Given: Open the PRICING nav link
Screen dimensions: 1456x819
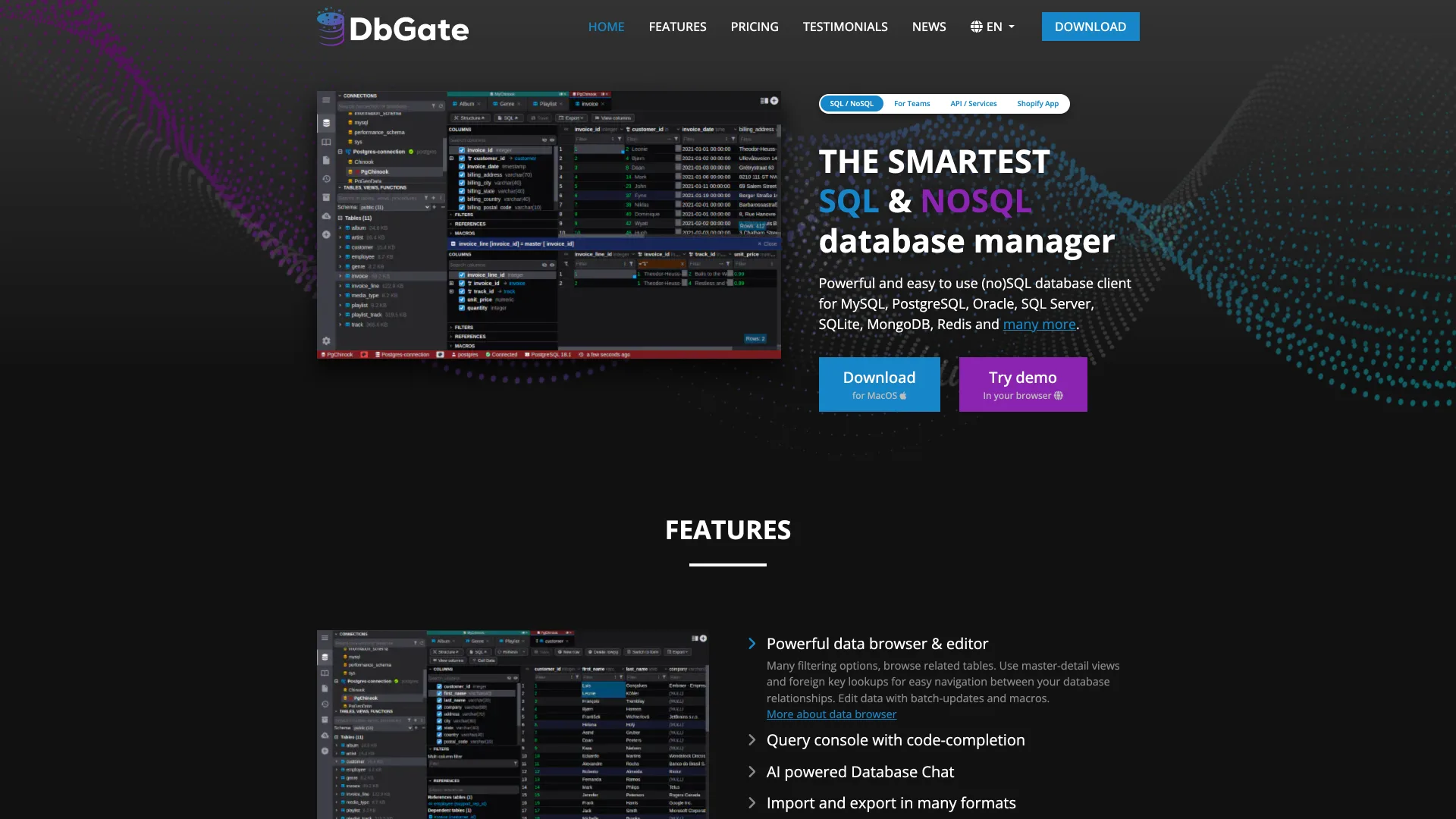Looking at the screenshot, I should [x=755, y=27].
